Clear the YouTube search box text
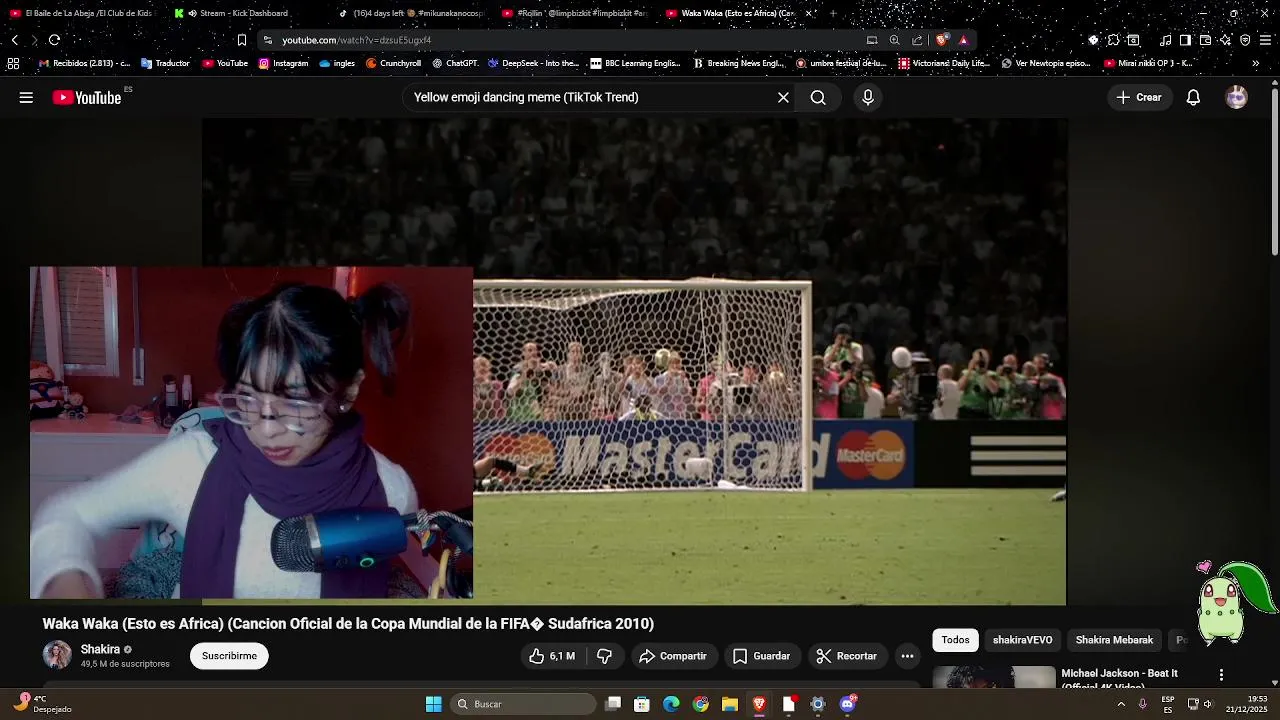The width and height of the screenshot is (1280, 720). (783, 97)
